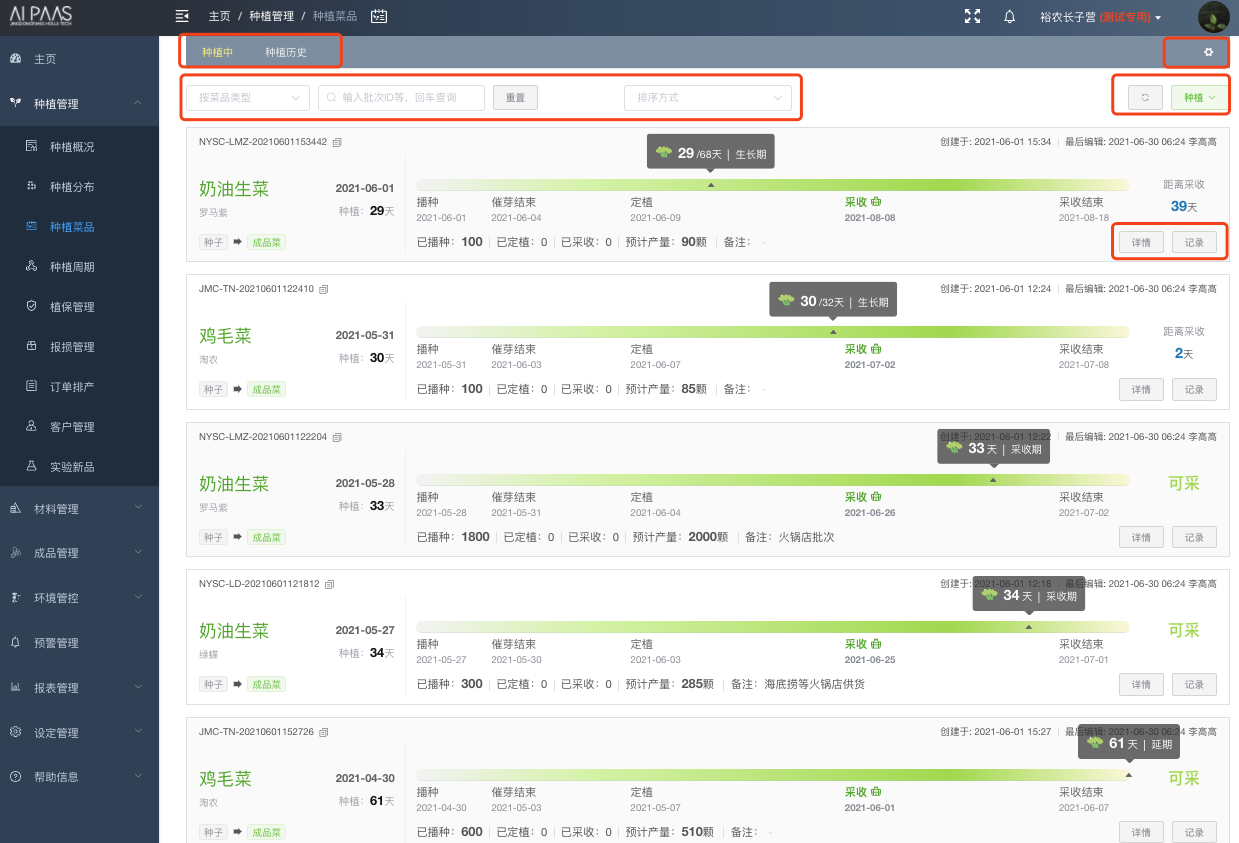
Task: Switch to the 种植中 tab
Action: point(217,52)
